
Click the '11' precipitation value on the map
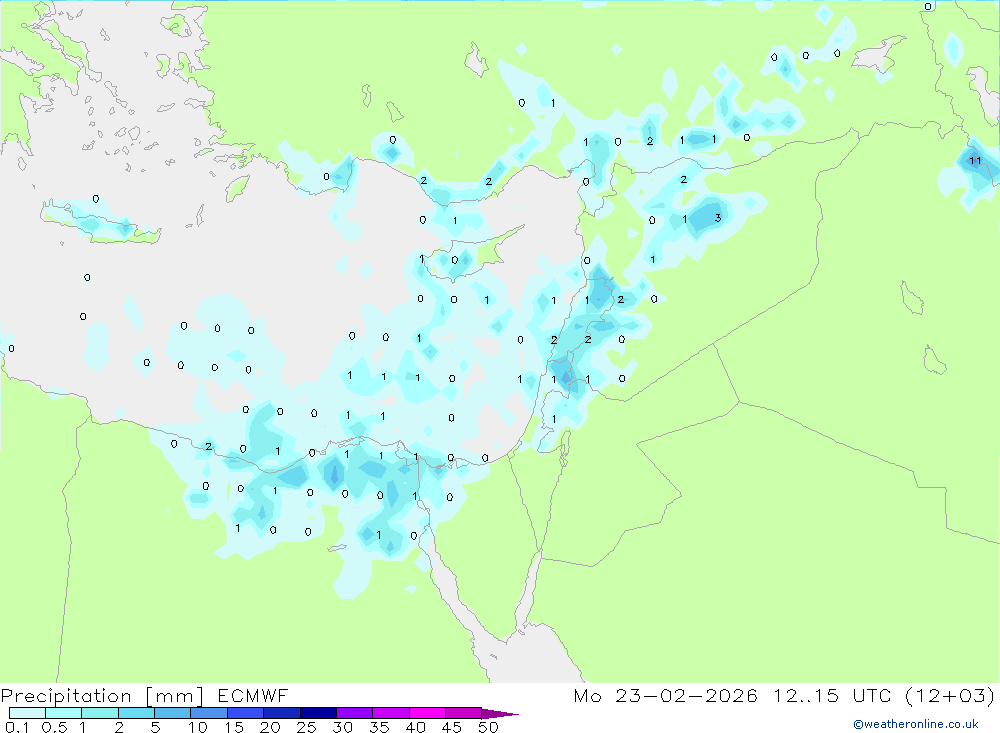(975, 160)
